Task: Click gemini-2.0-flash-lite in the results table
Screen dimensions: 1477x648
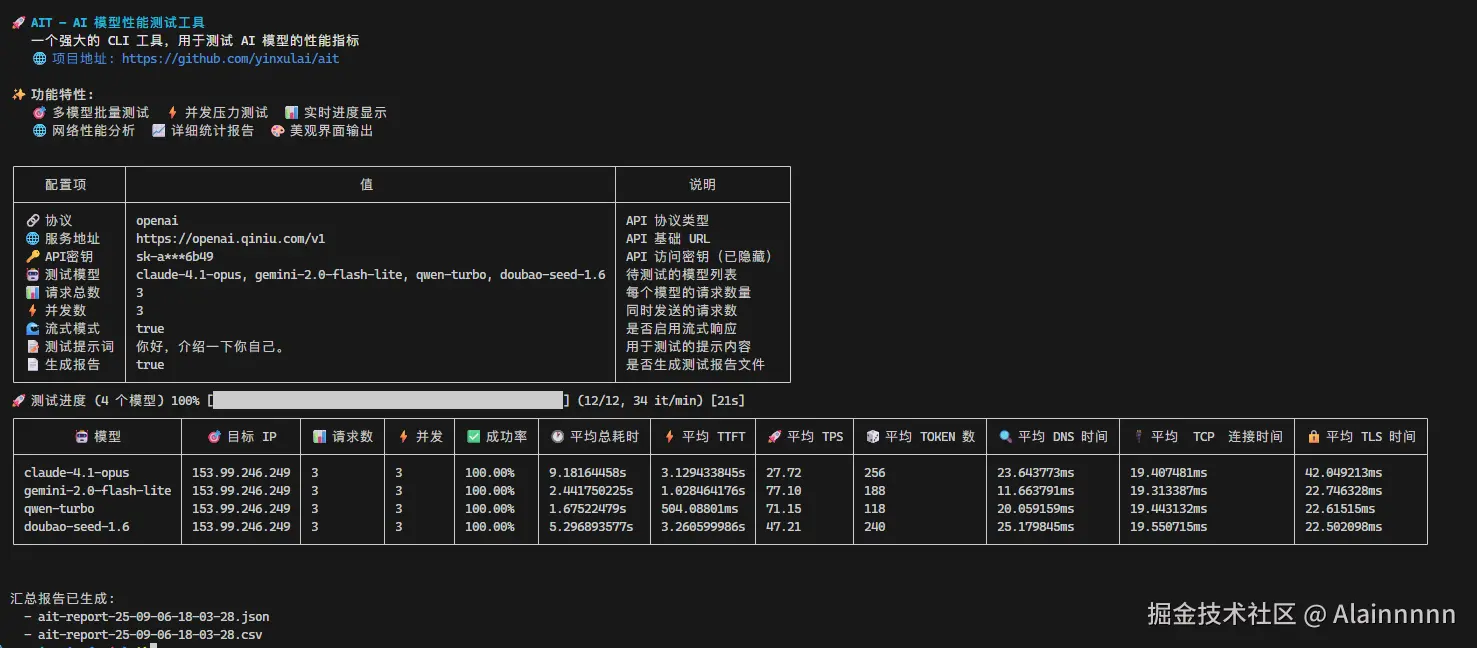Action: coord(98,491)
